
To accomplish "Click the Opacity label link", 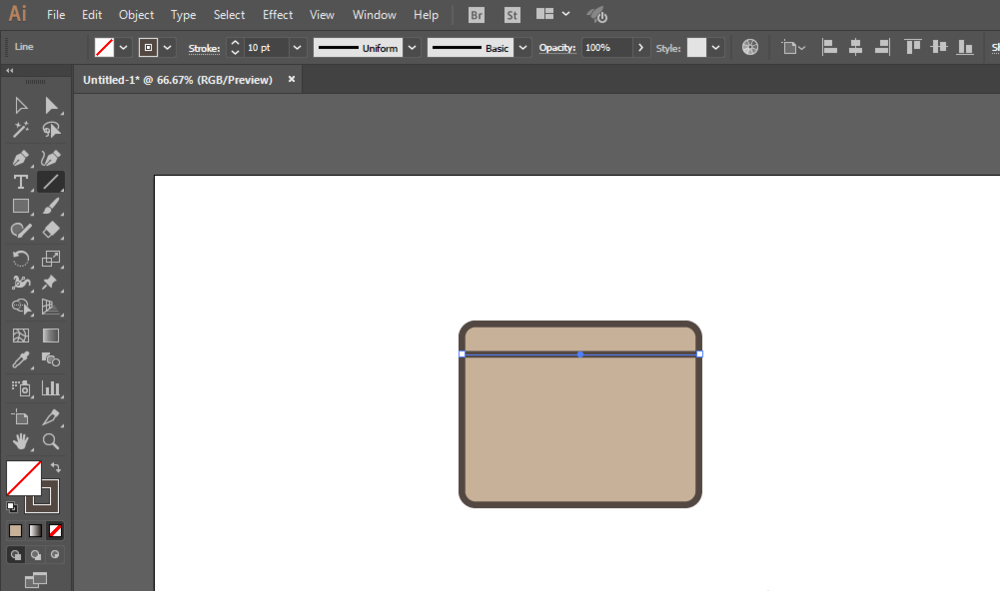I will tap(558, 48).
